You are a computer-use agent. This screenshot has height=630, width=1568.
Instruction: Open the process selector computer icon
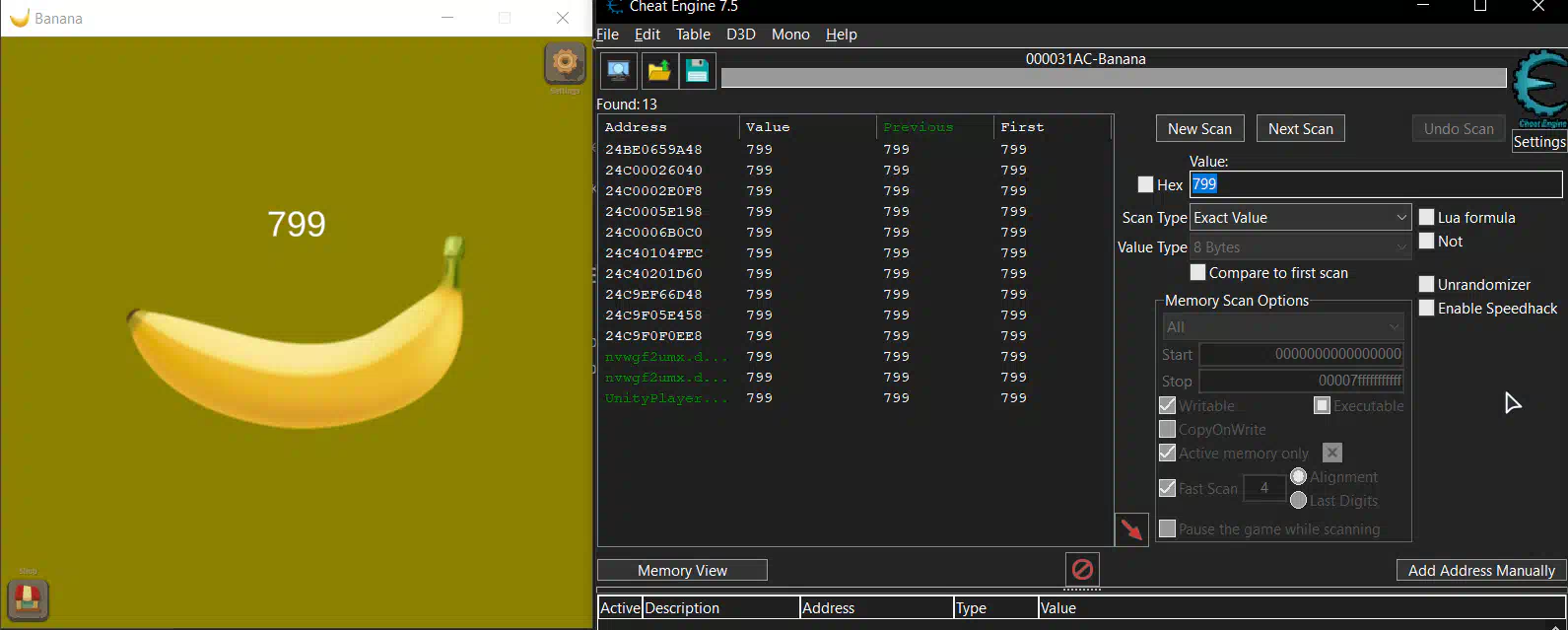[619, 70]
